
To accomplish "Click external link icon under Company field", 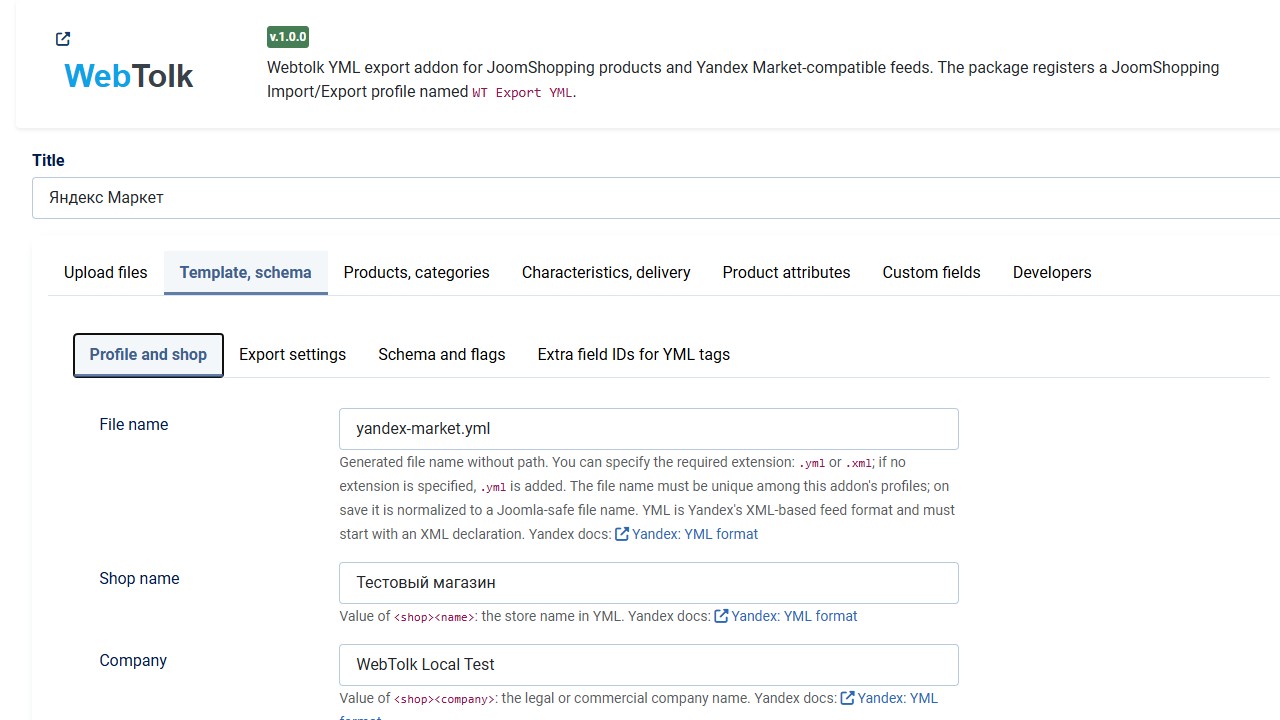I will (847, 698).
